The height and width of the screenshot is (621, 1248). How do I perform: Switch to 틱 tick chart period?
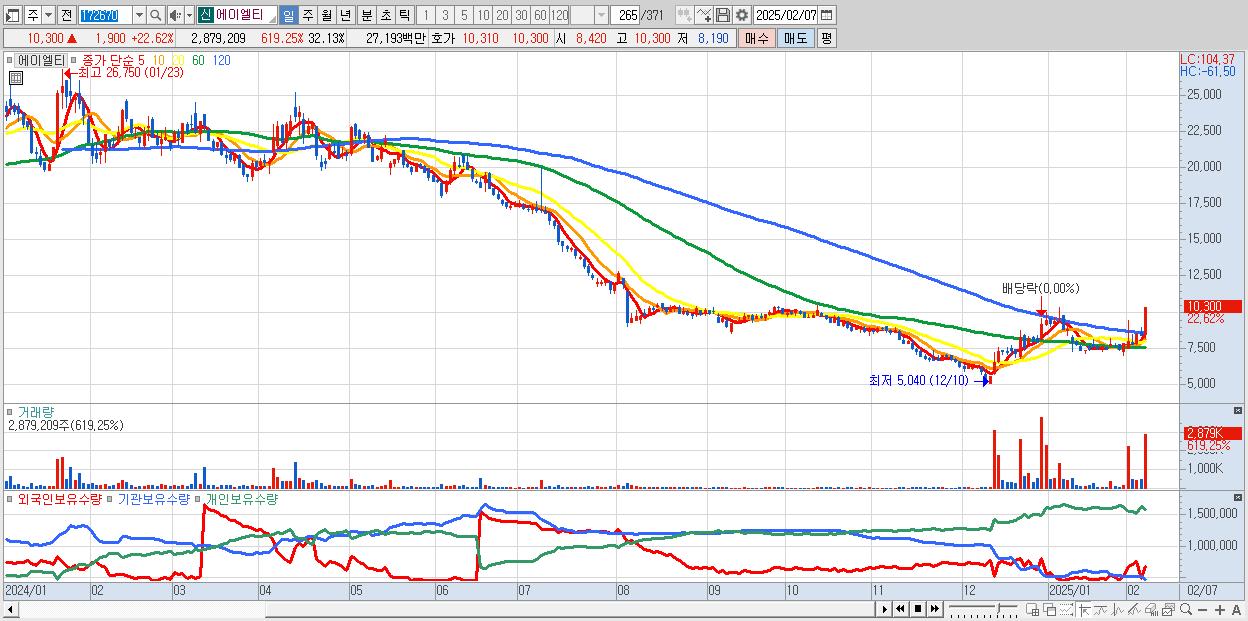[x=404, y=15]
